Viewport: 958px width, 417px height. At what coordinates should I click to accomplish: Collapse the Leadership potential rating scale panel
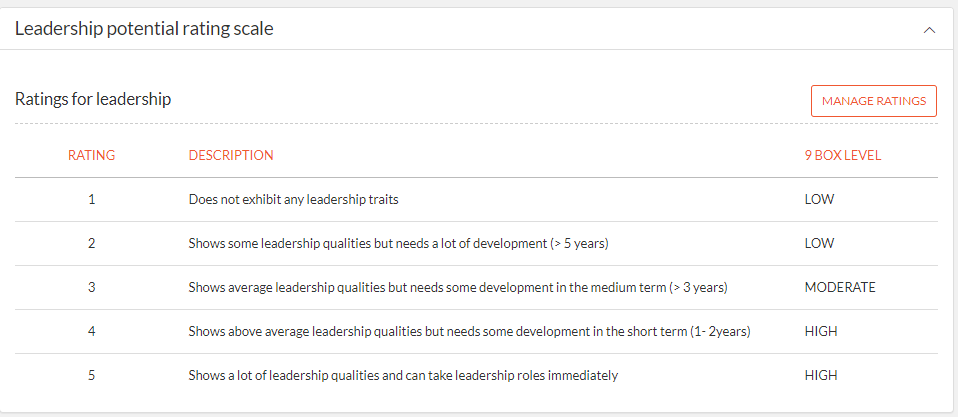929,29
